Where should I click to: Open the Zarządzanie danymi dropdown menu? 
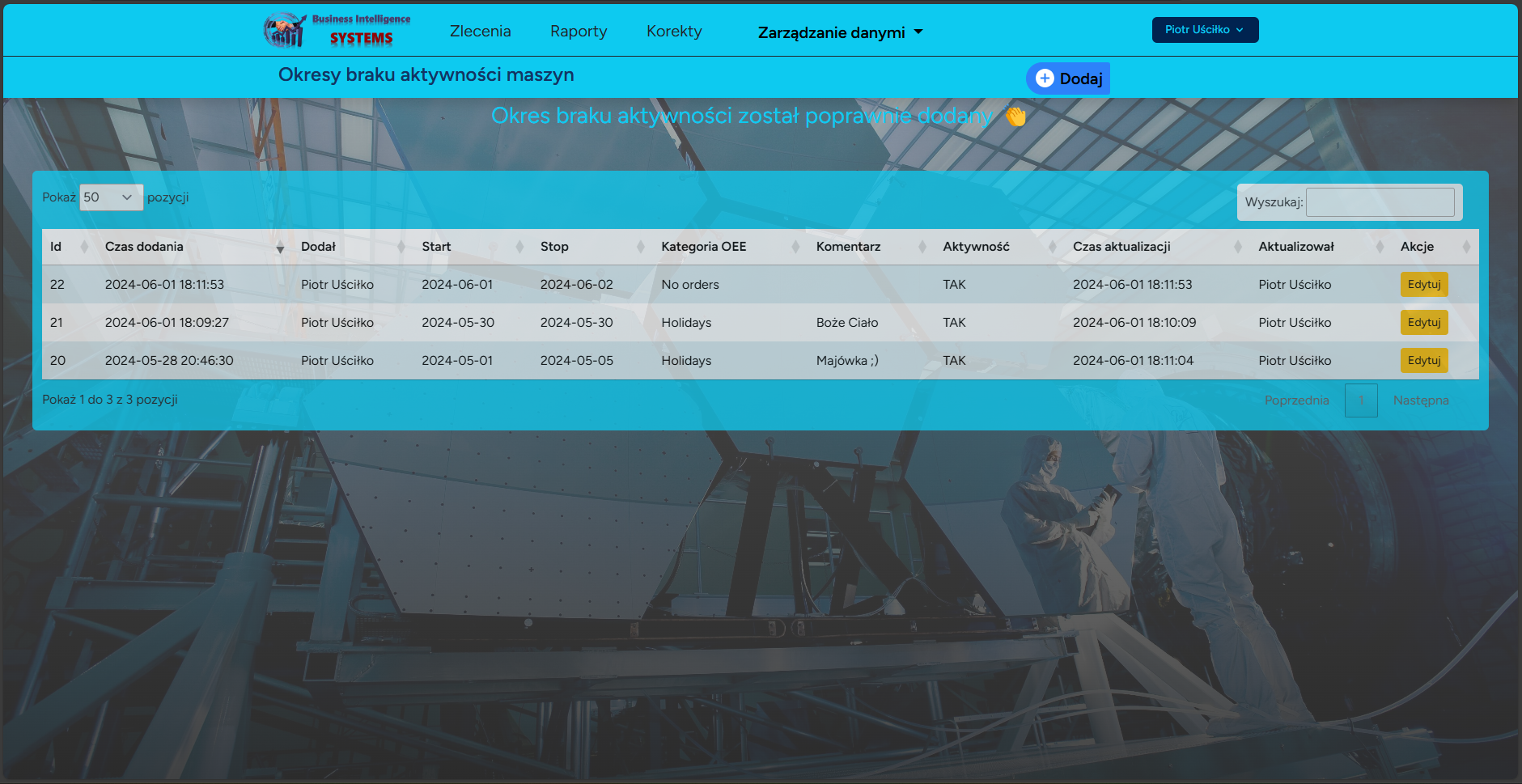pyautogui.click(x=840, y=32)
